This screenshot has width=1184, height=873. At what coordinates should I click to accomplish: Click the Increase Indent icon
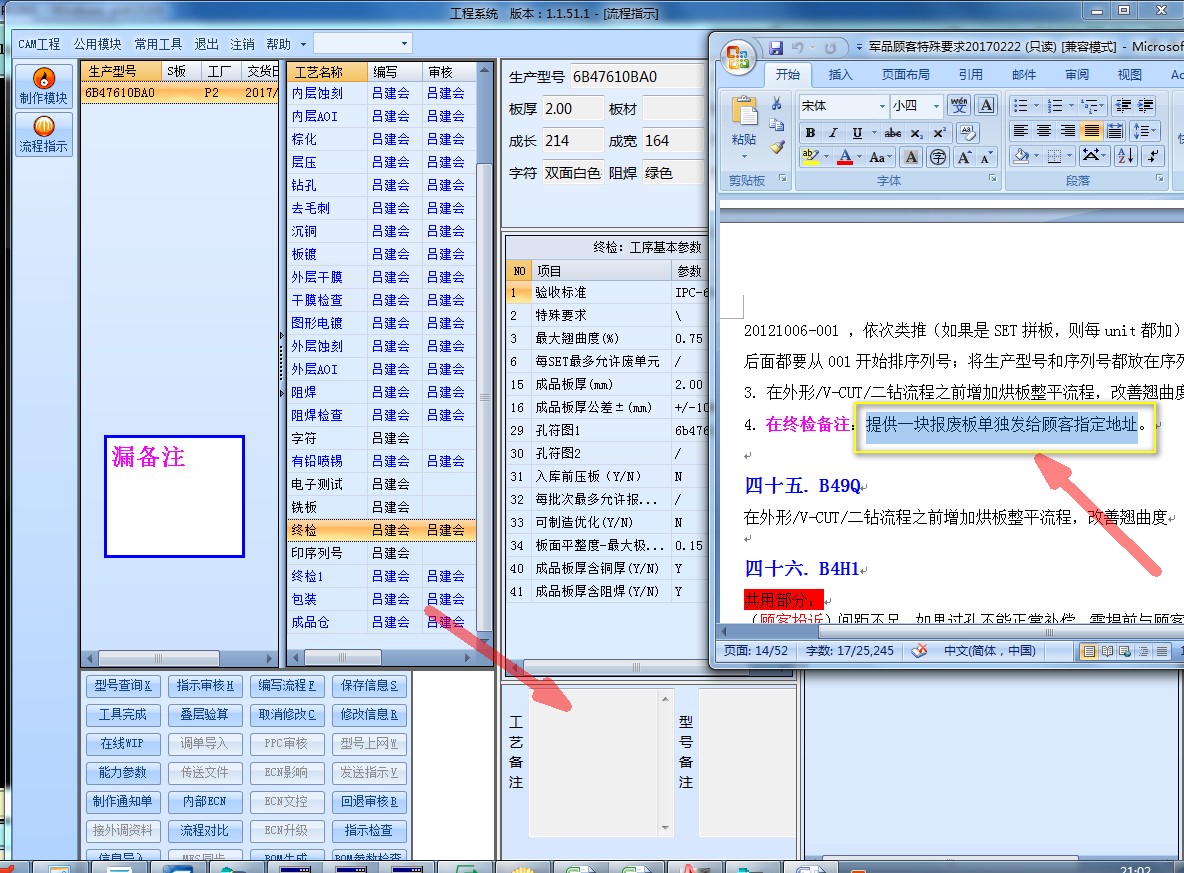pyautogui.click(x=1145, y=106)
